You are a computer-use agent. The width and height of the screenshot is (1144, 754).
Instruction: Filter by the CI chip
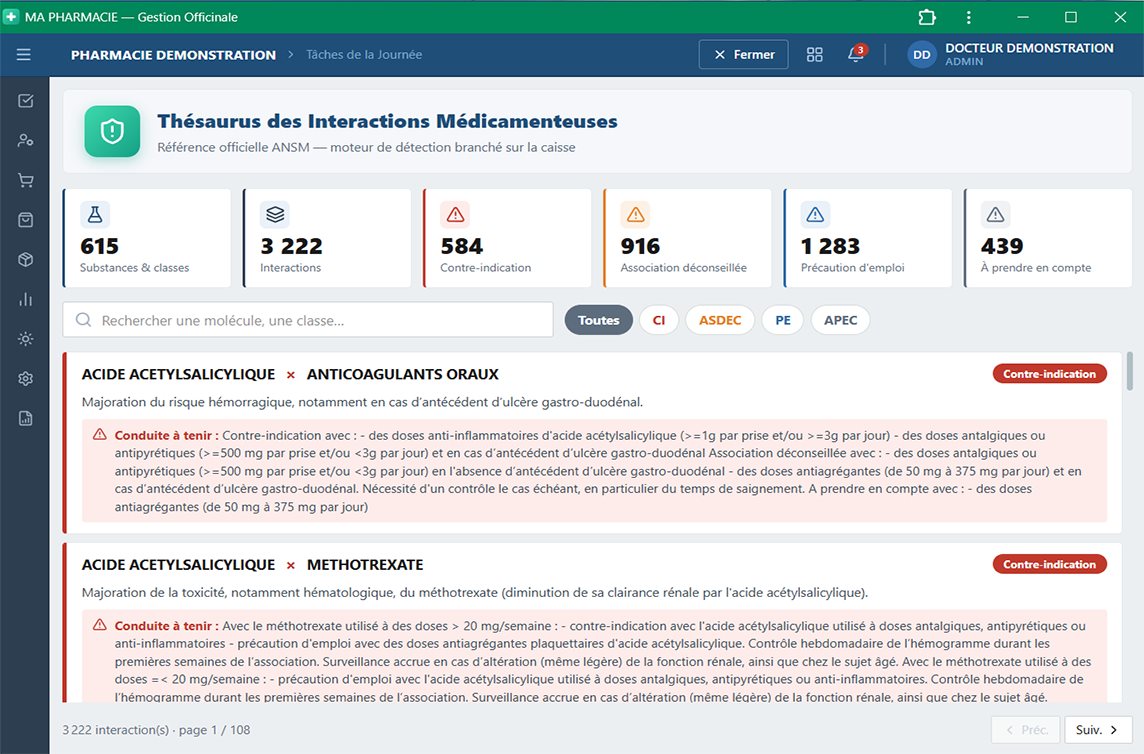(659, 320)
